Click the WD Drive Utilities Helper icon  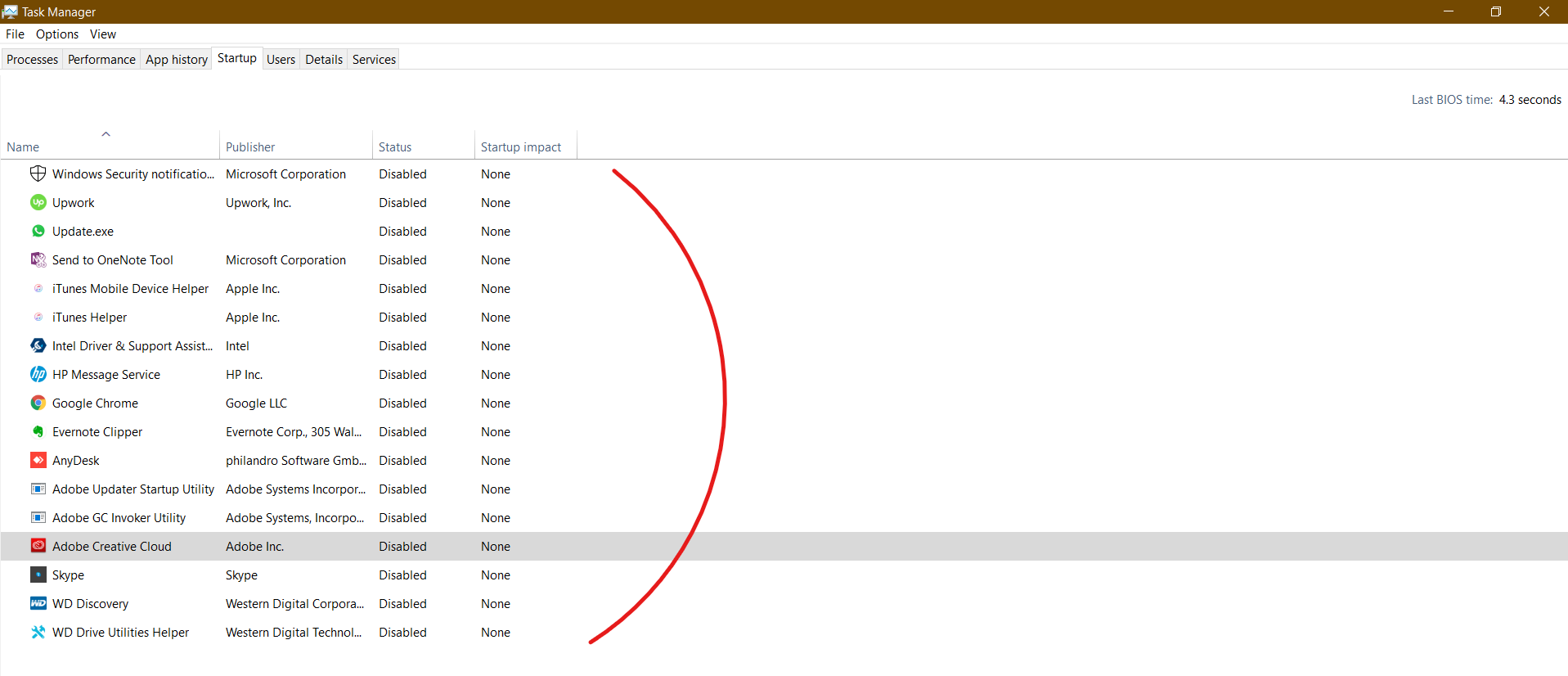[x=38, y=632]
